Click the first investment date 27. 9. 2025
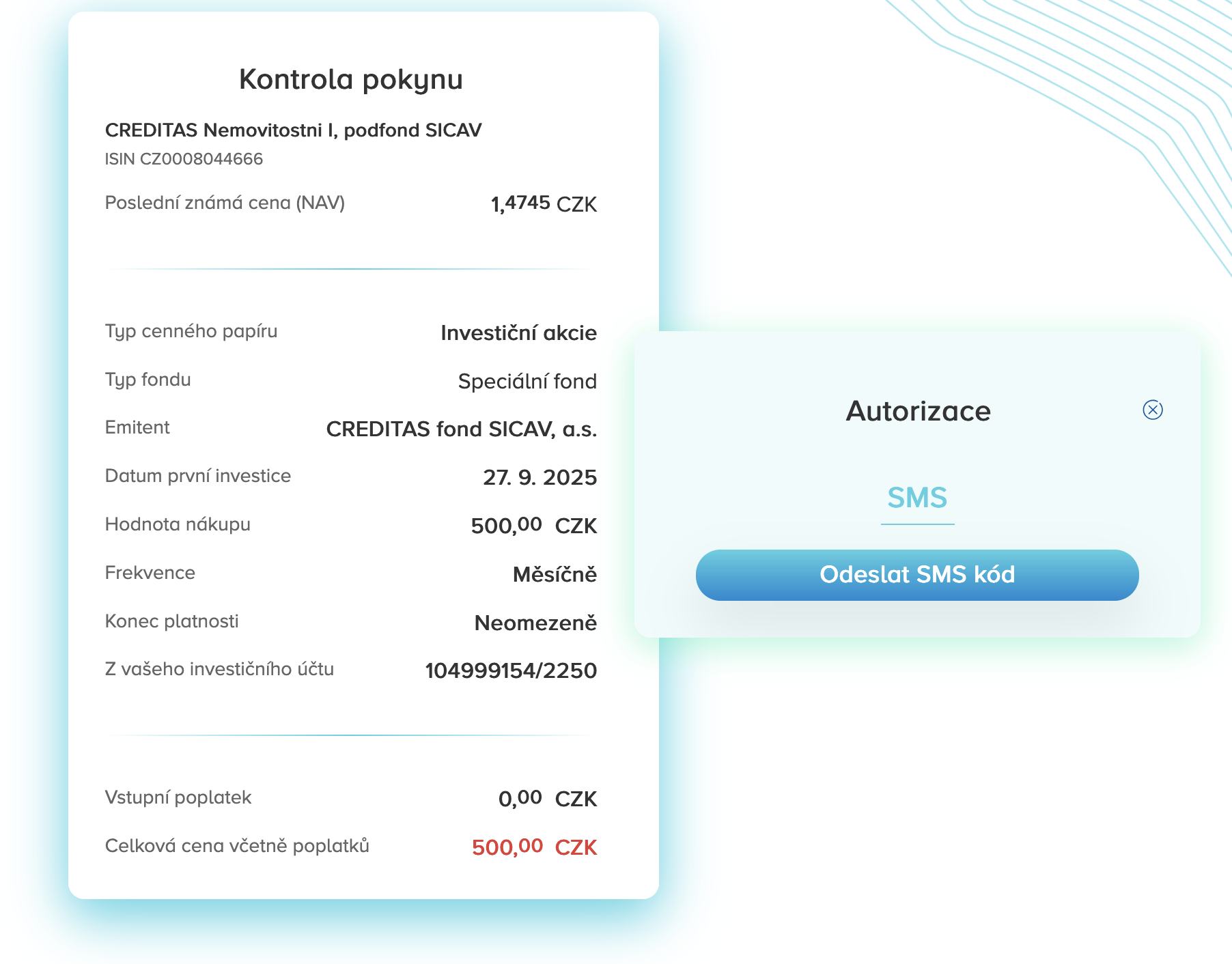 click(540, 477)
